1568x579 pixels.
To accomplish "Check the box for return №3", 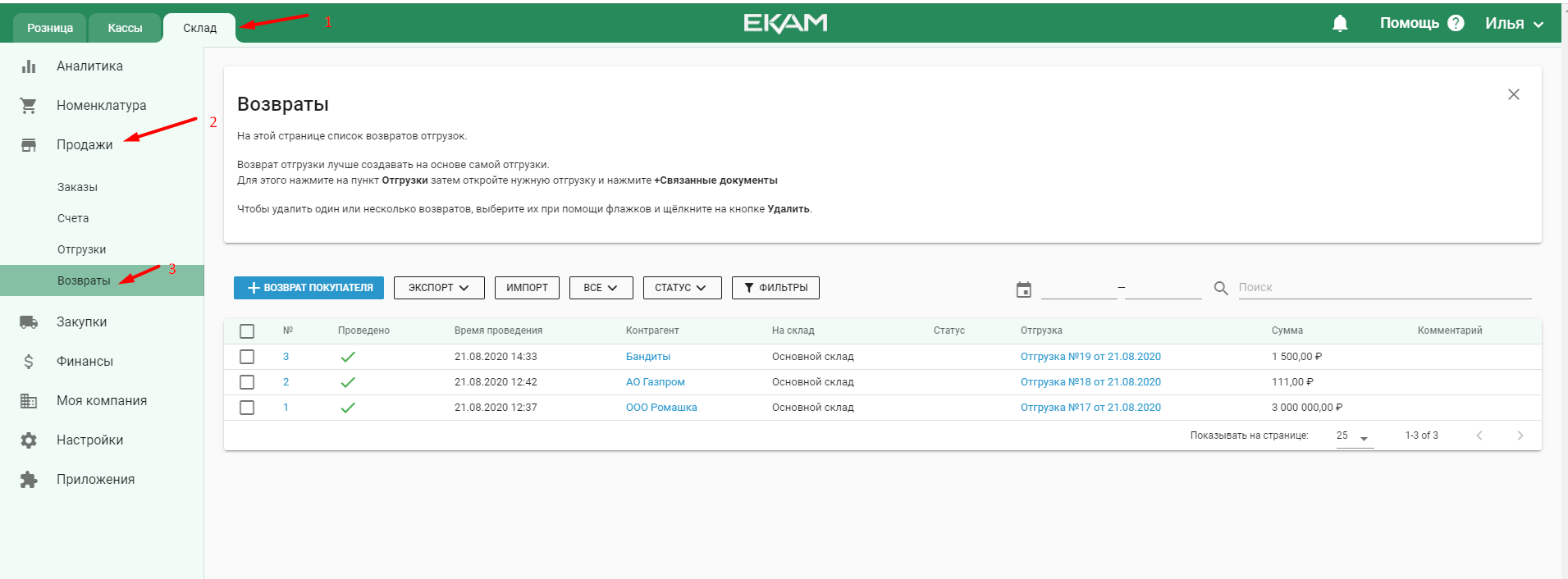I will (x=247, y=357).
